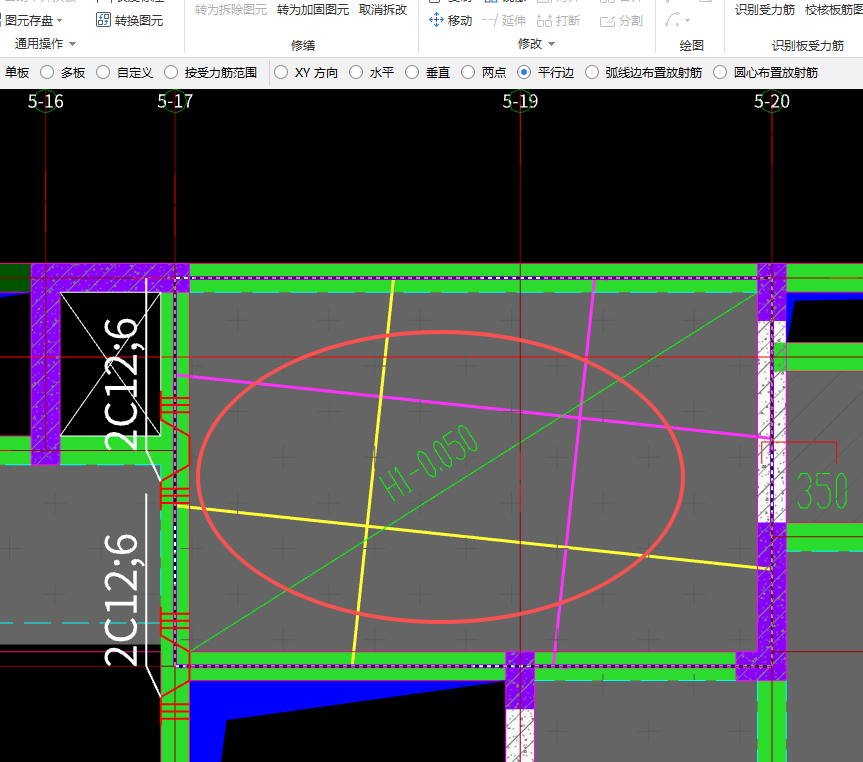The image size is (863, 762).
Task: Click the upper 2C12;6 rebar label
Action: [x=122, y=384]
